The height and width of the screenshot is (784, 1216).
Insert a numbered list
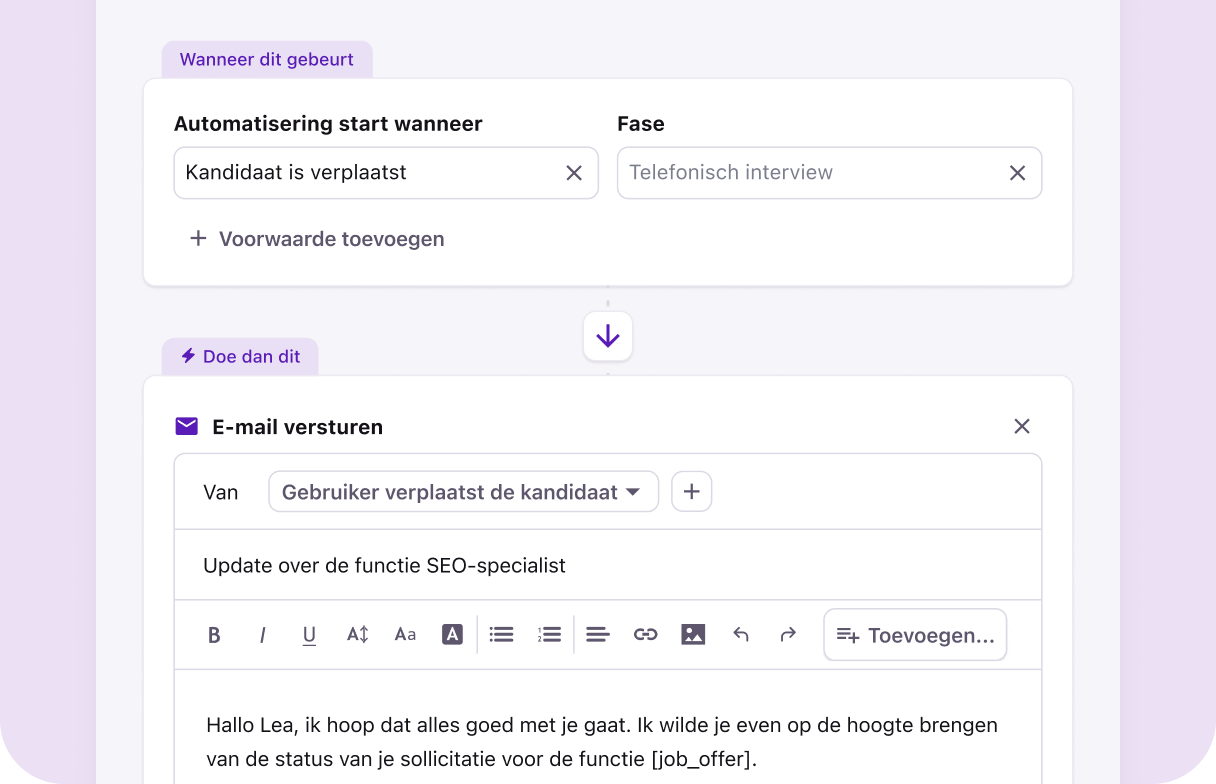[x=549, y=634]
